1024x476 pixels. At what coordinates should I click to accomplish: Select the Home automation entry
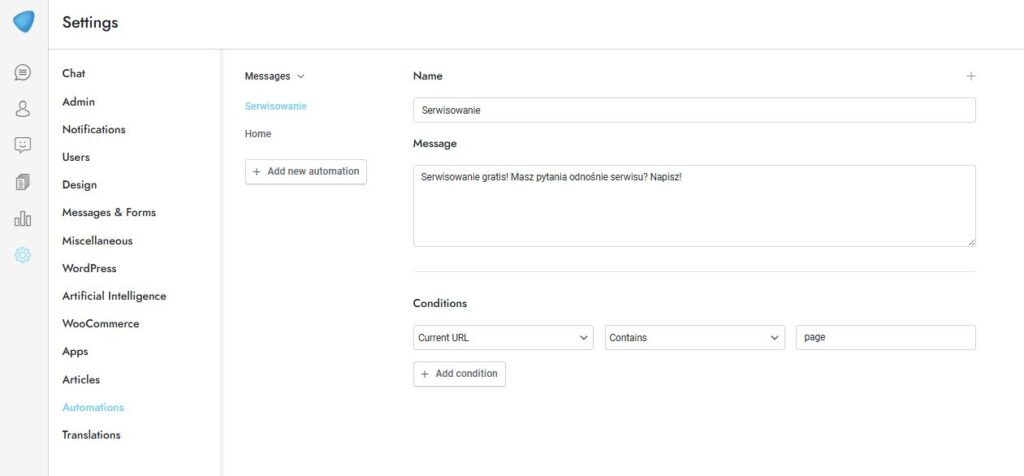pos(258,134)
